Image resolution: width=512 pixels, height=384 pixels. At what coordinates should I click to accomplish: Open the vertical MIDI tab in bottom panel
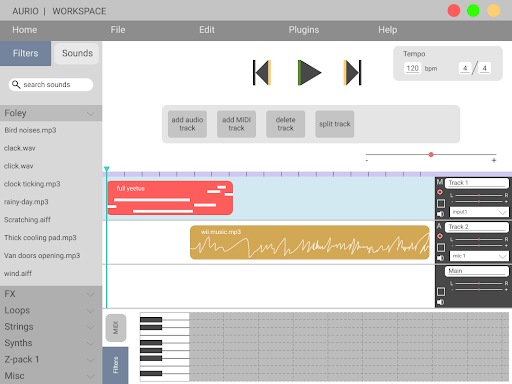coord(116,328)
